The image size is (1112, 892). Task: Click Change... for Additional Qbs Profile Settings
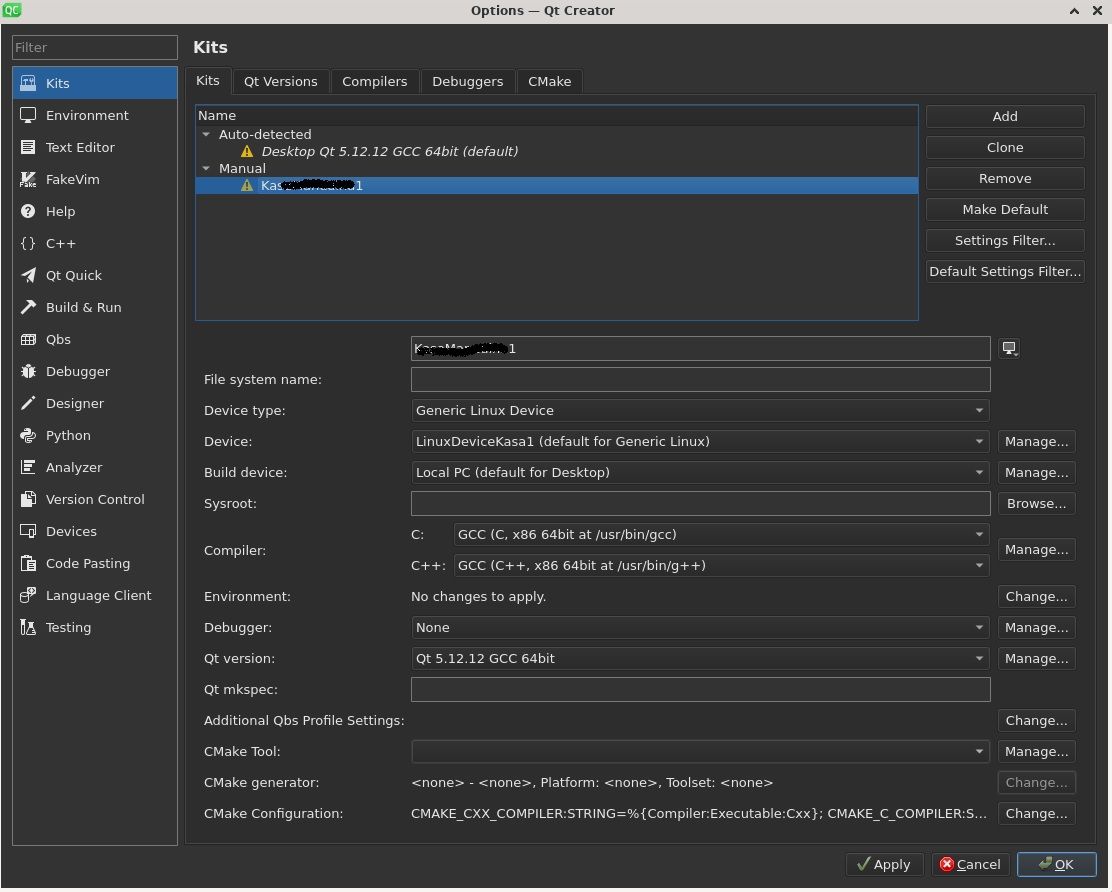1037,722
